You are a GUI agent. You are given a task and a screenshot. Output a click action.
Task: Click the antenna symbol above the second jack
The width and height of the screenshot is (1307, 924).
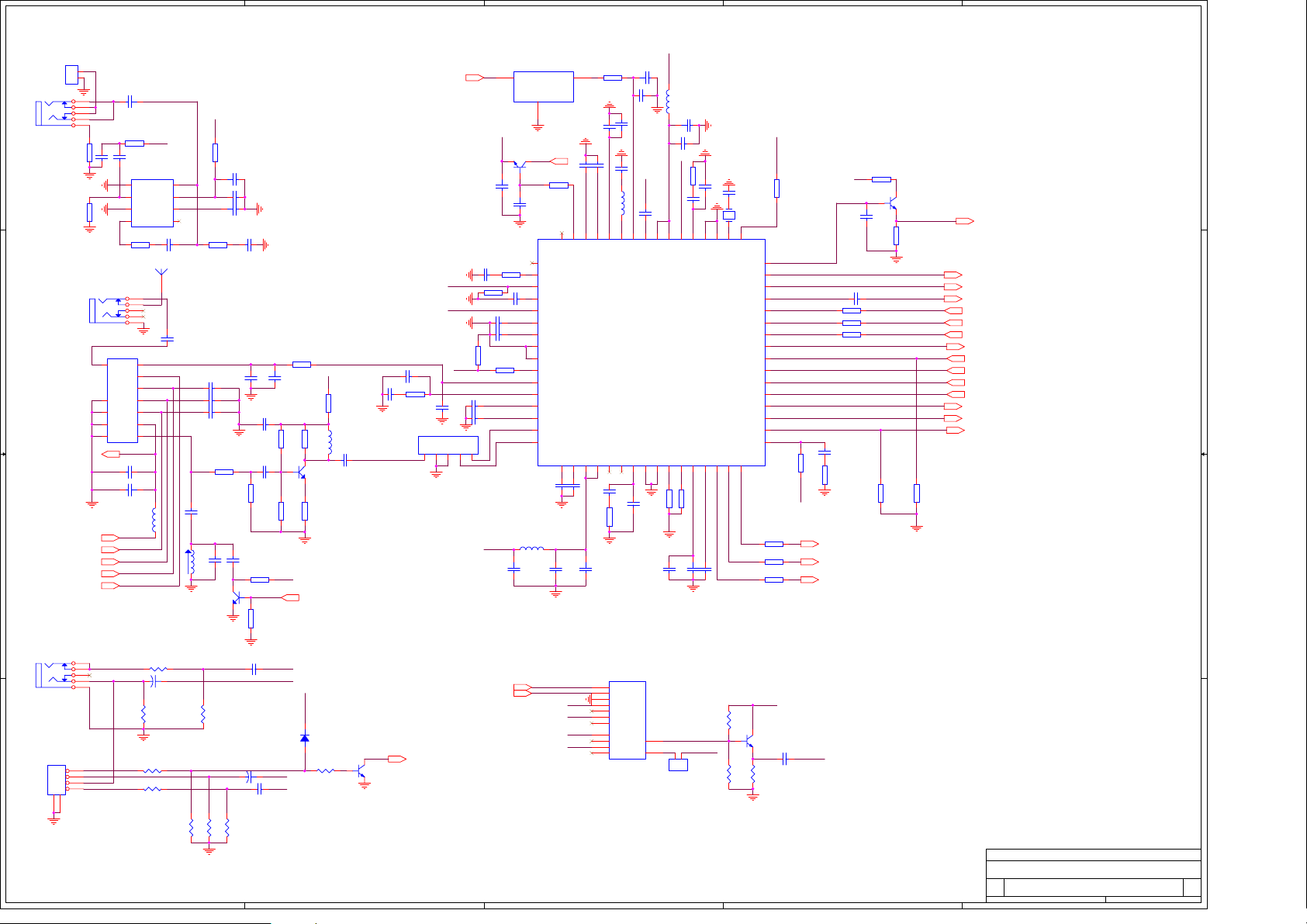click(161, 272)
